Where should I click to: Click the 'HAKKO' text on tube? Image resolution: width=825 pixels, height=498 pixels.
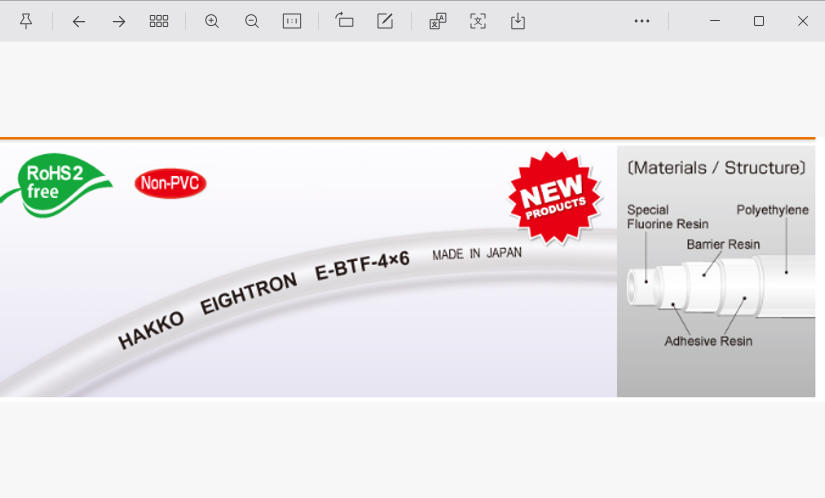pos(151,330)
